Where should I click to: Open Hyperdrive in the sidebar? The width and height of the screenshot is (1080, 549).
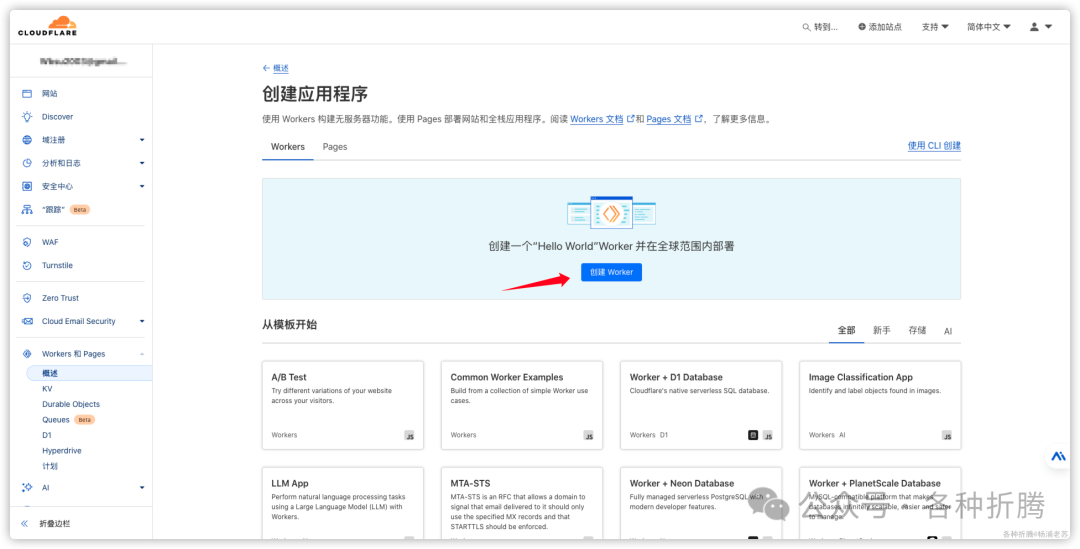pyautogui.click(x=62, y=451)
